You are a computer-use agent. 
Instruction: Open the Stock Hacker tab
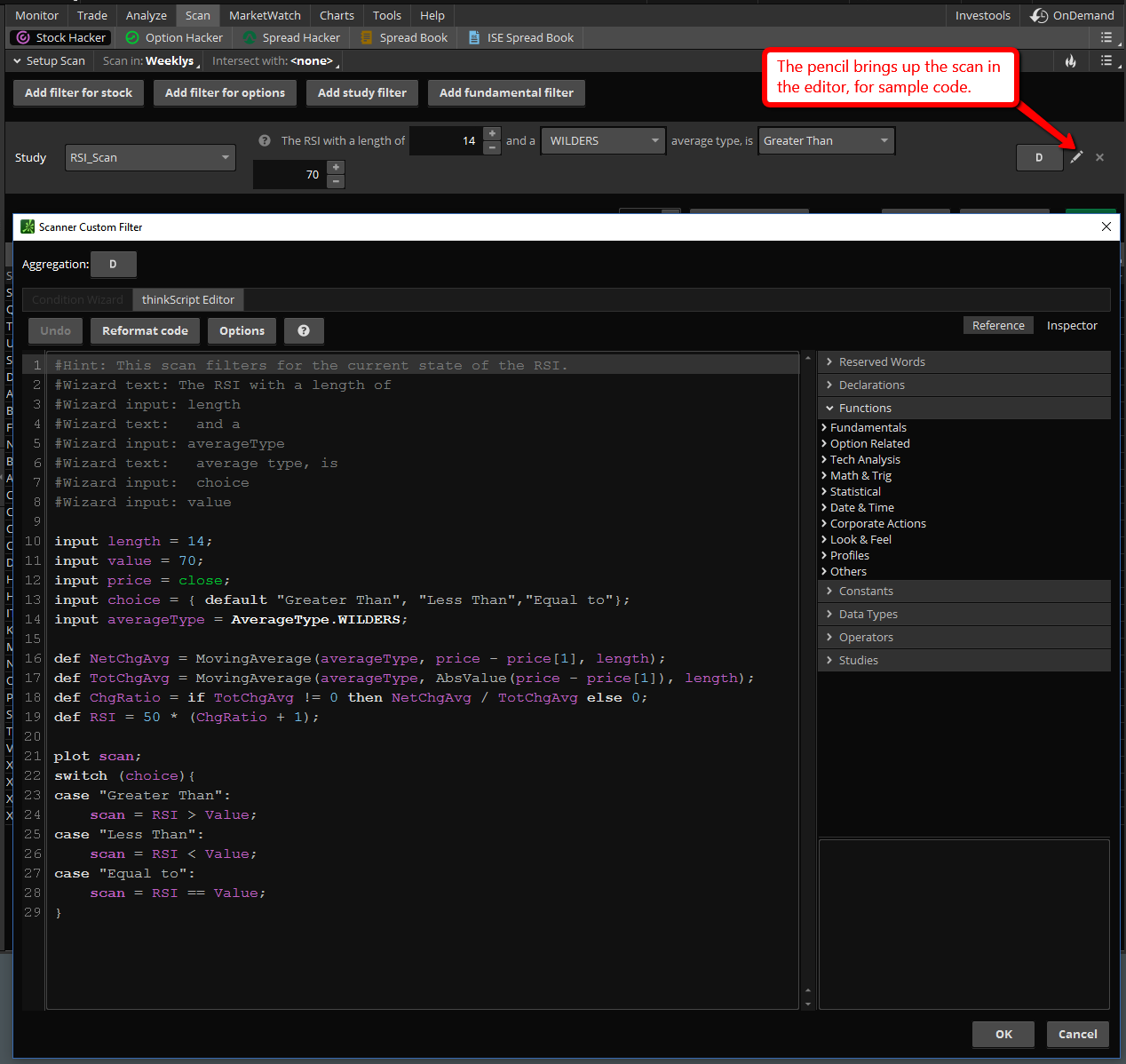click(x=61, y=37)
